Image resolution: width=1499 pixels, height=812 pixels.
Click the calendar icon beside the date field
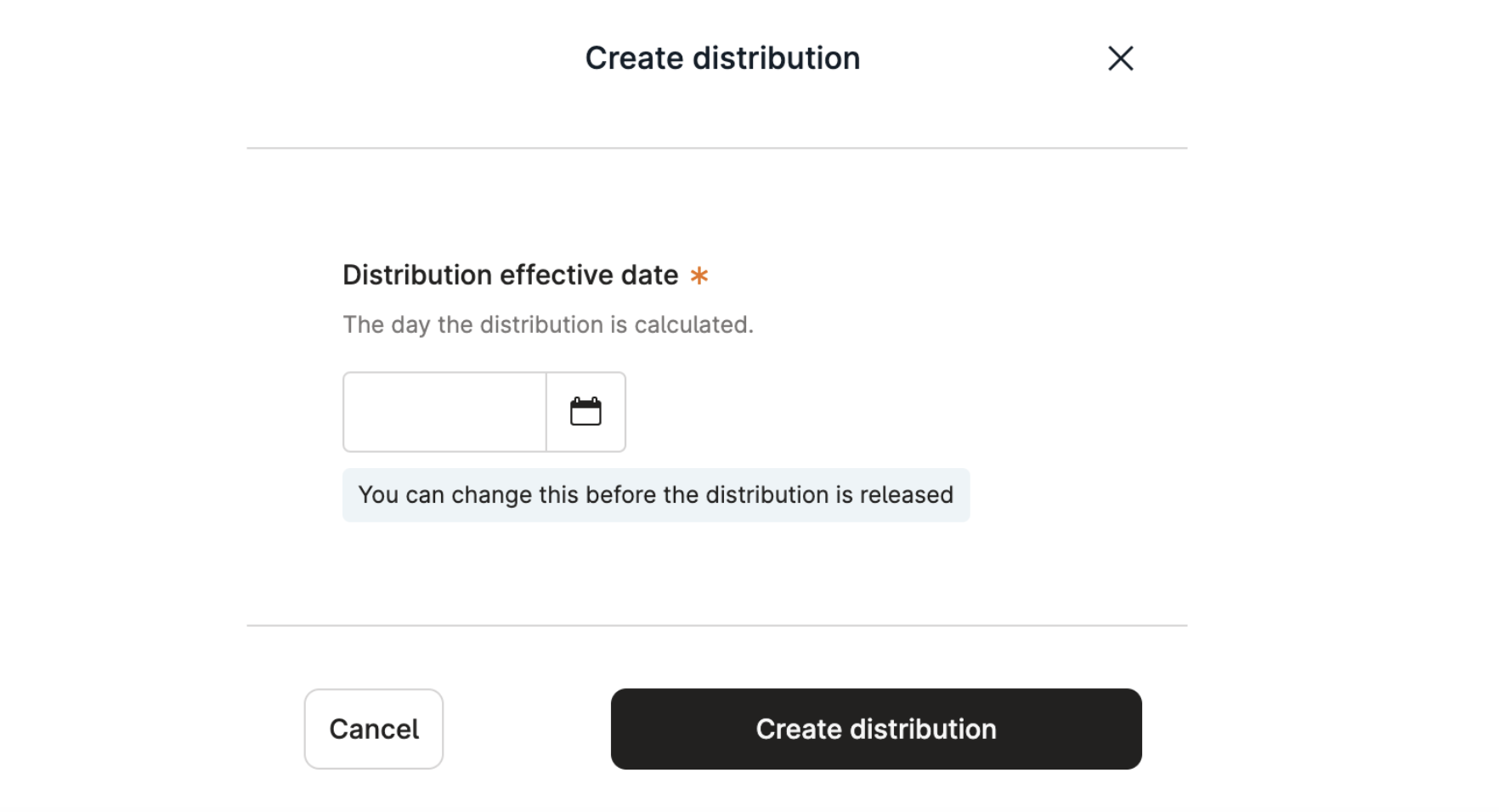585,412
